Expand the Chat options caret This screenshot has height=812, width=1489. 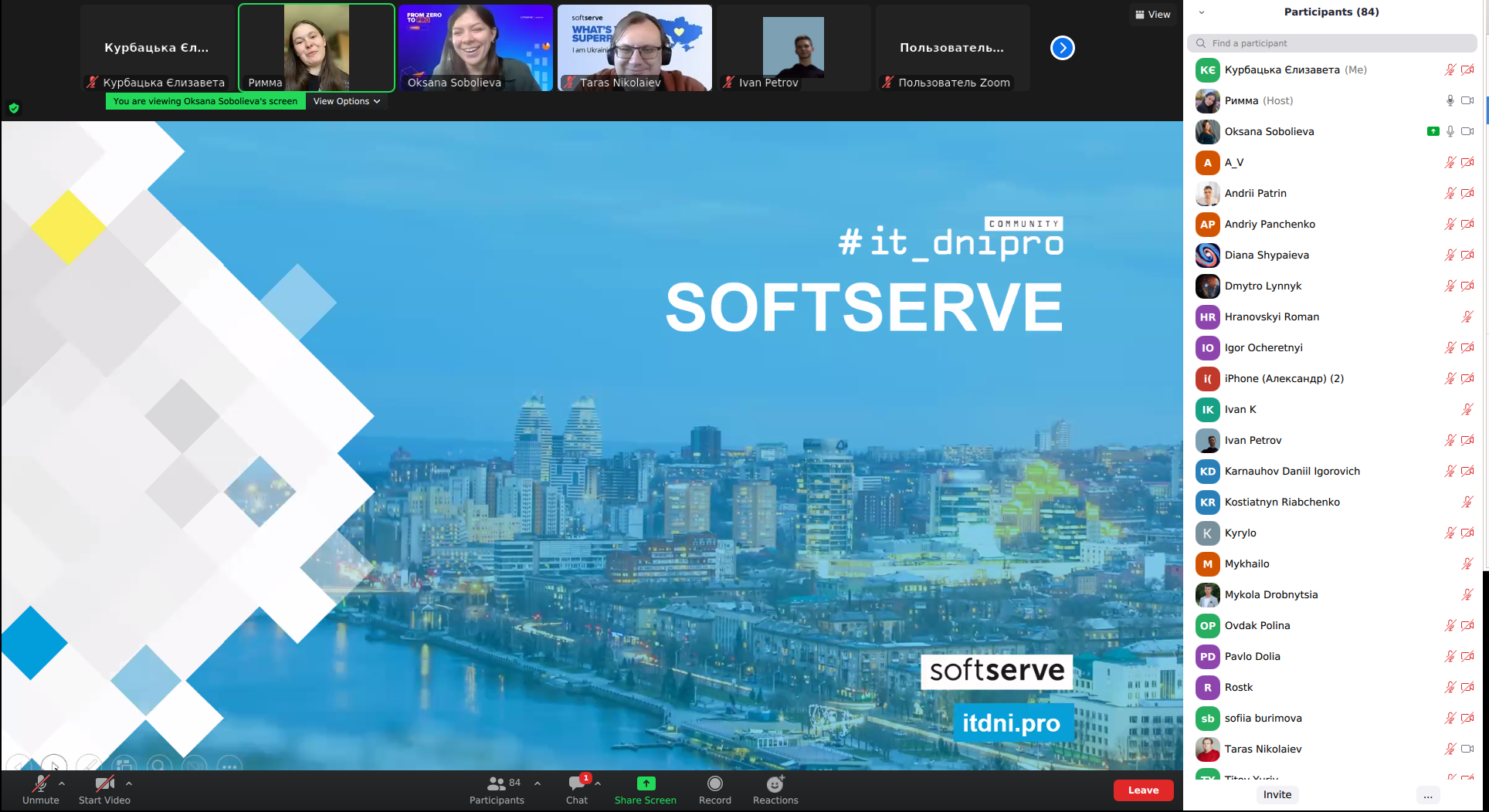pyautogui.click(x=598, y=783)
